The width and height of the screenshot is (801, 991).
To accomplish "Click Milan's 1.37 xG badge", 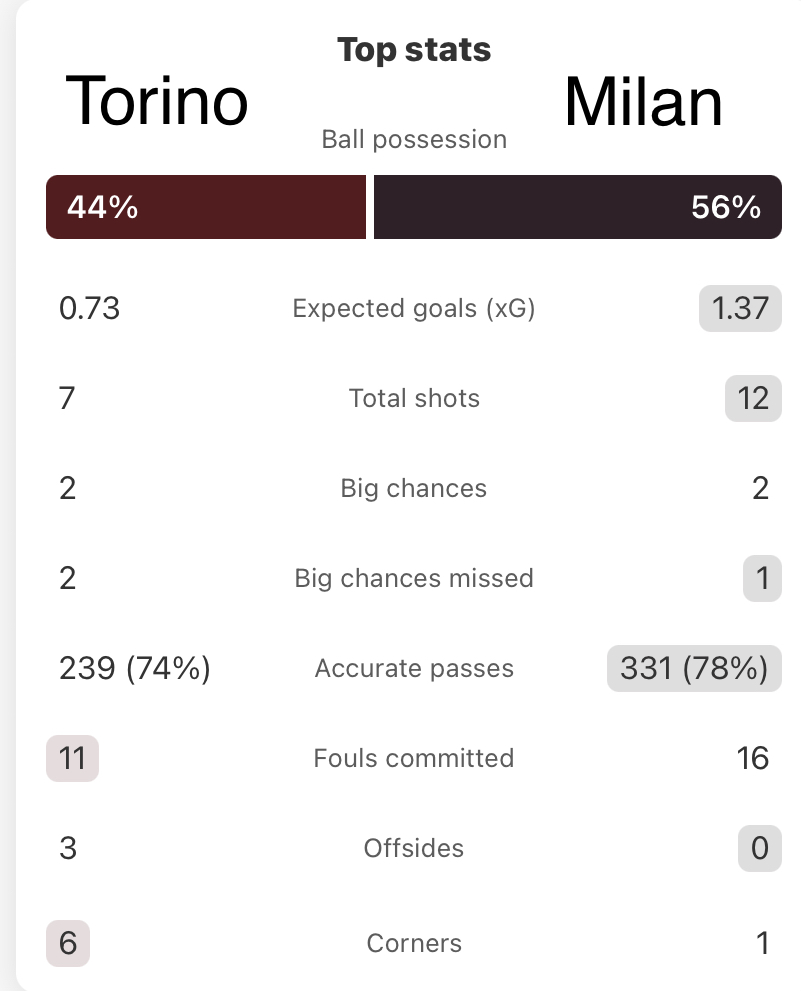I will click(x=740, y=308).
